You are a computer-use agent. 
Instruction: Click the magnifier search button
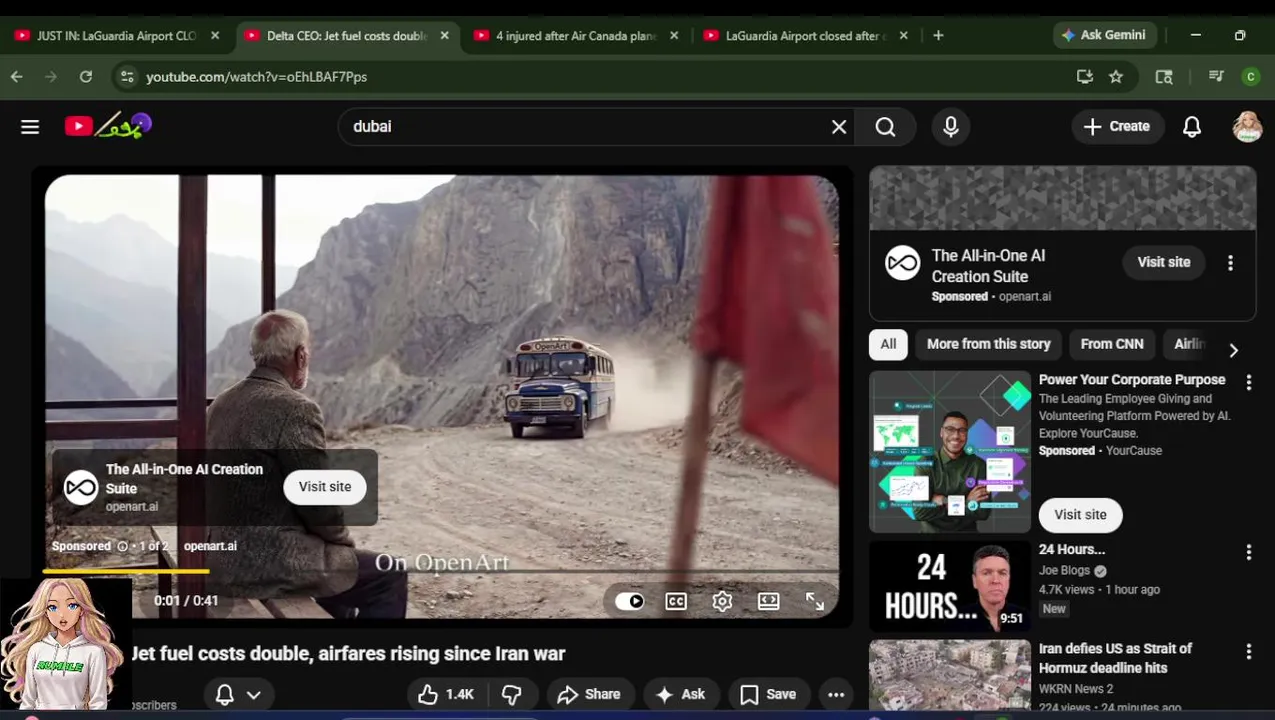tap(885, 127)
